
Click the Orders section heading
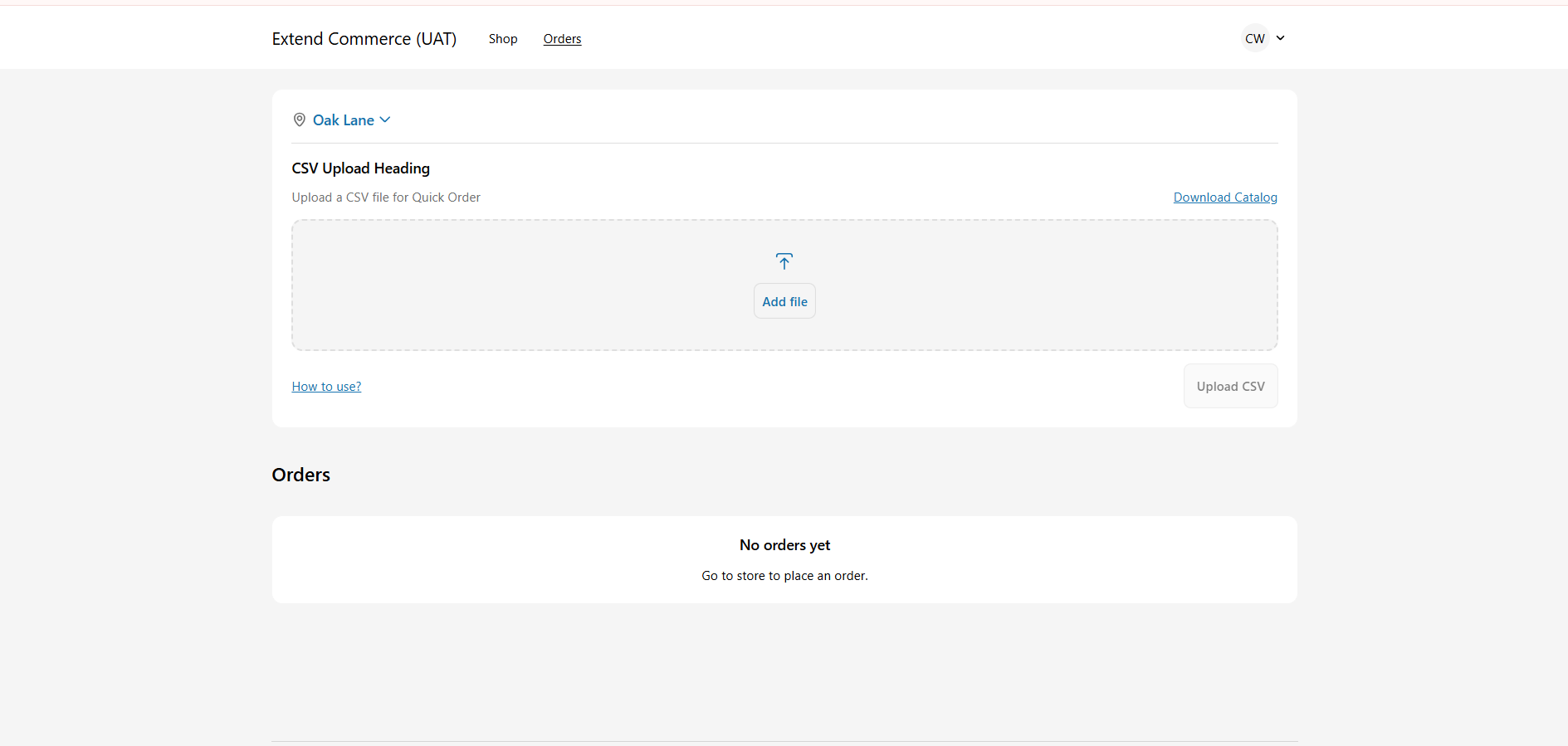(301, 475)
